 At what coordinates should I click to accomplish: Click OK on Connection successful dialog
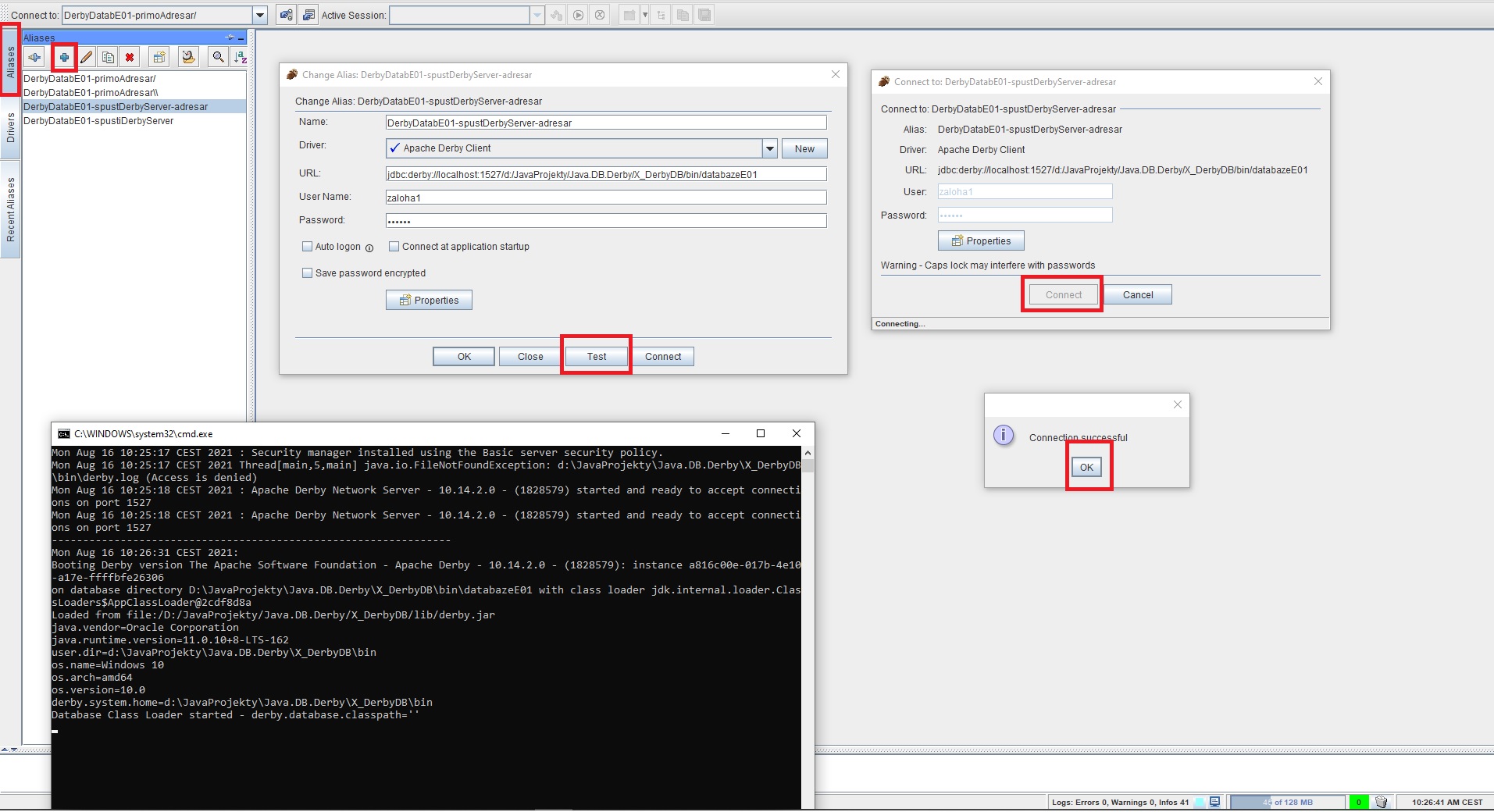pos(1086,467)
